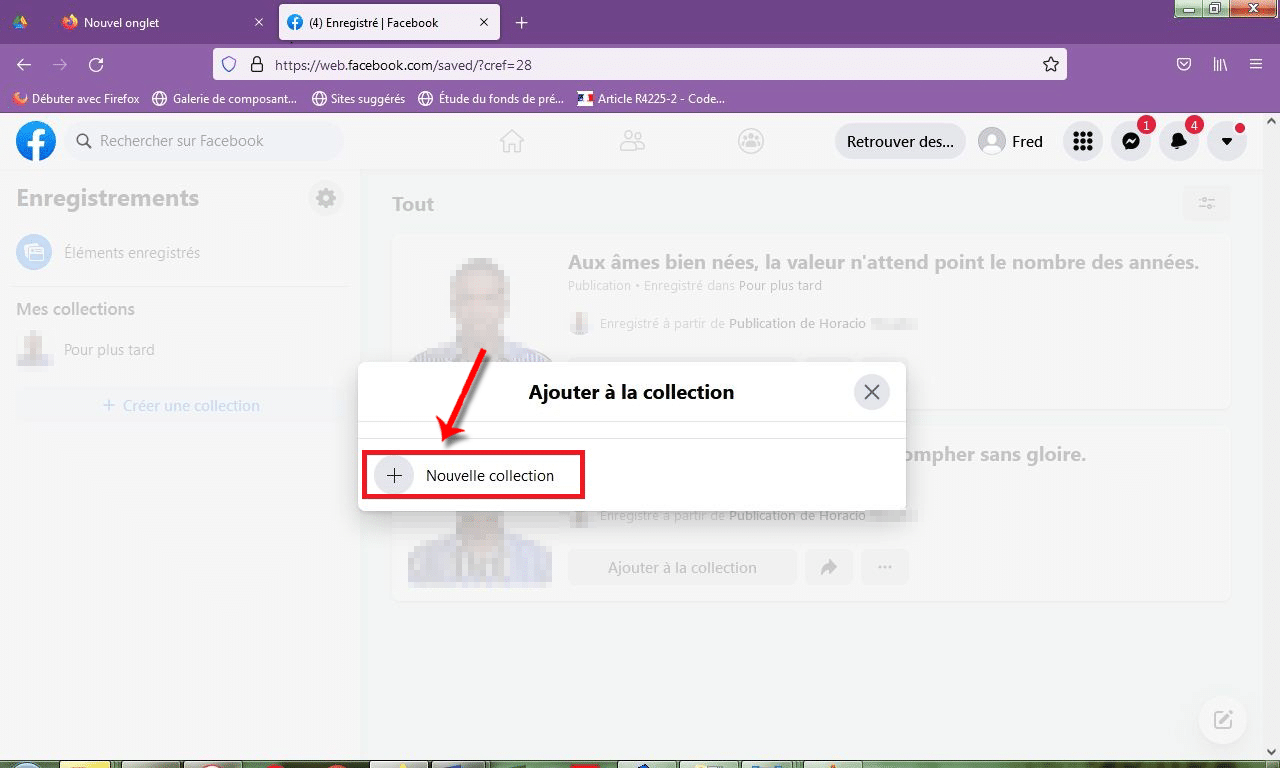The height and width of the screenshot is (768, 1280).
Task: Bookmark this page with the star icon
Action: pyautogui.click(x=1051, y=64)
